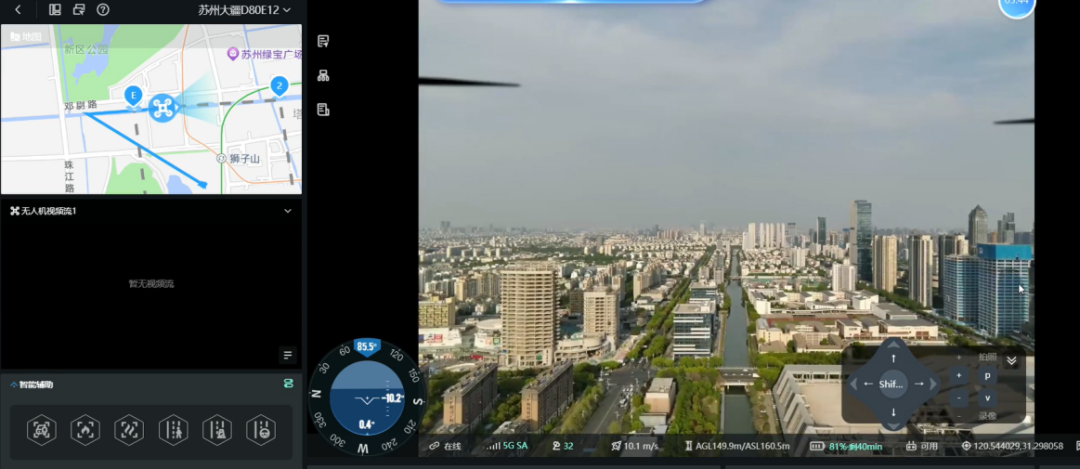Select the vehicle detection hexagon icon
The width and height of the screenshot is (1080, 469).
pos(41,430)
